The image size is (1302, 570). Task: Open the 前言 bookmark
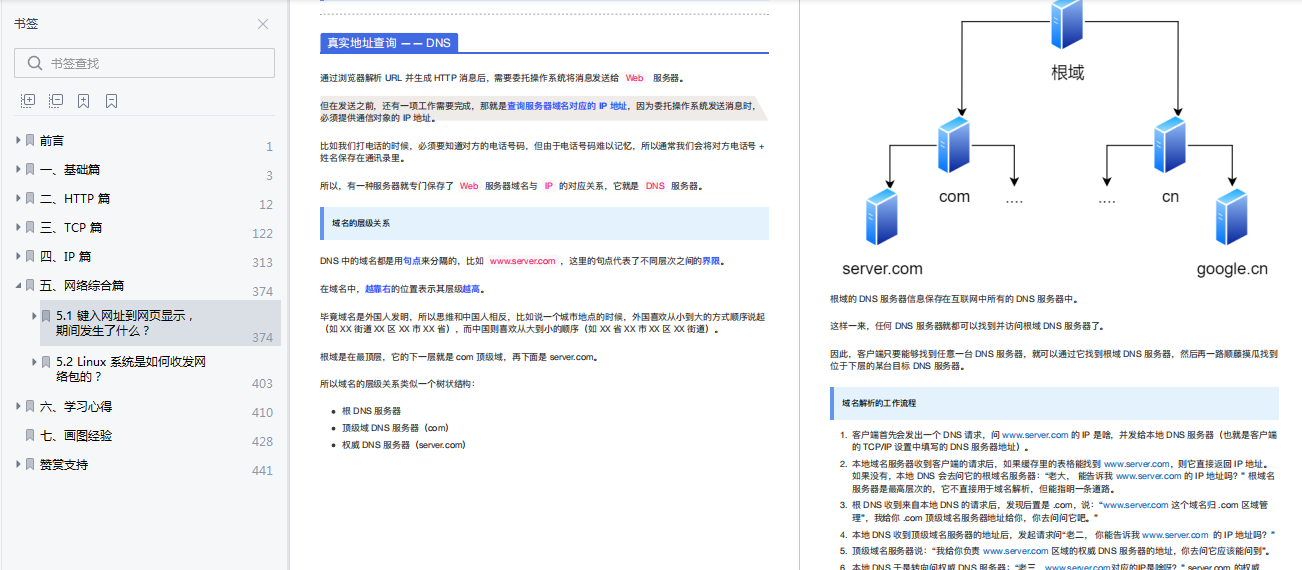tap(52, 141)
